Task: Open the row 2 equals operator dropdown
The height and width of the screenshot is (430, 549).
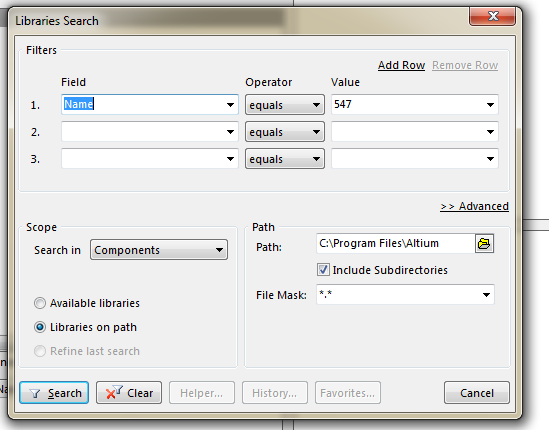Action: coord(285,132)
